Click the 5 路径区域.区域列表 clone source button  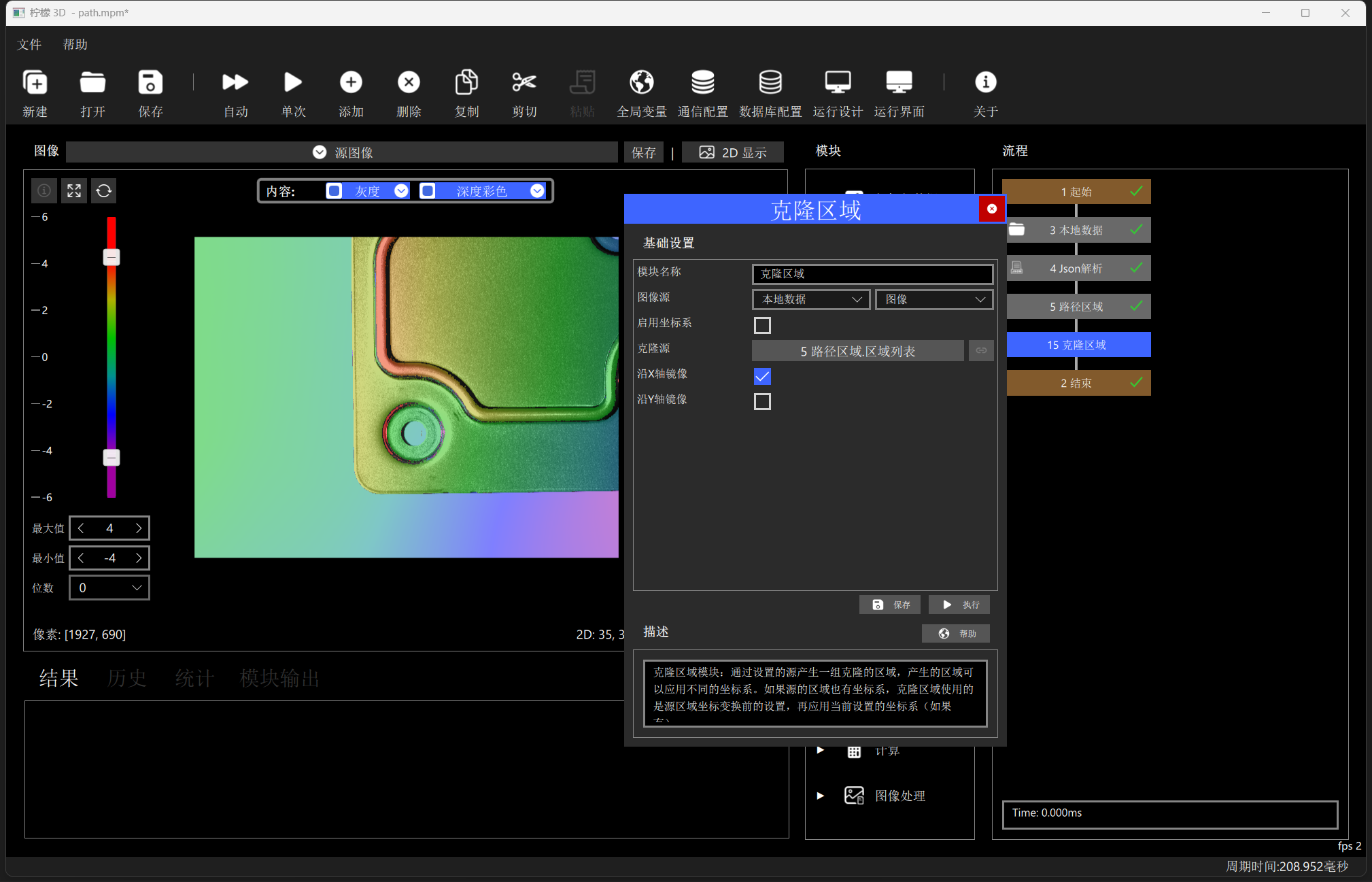tap(858, 351)
